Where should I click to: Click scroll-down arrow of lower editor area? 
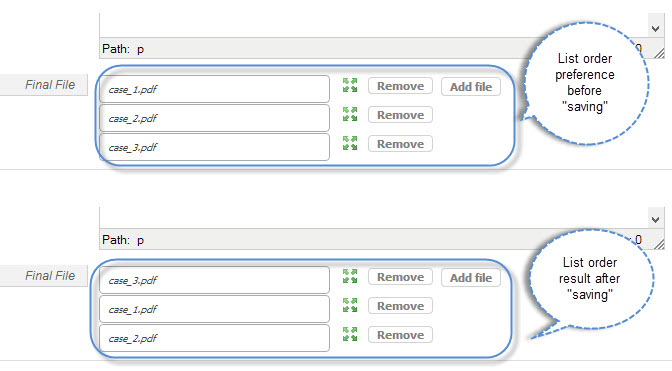[655, 220]
